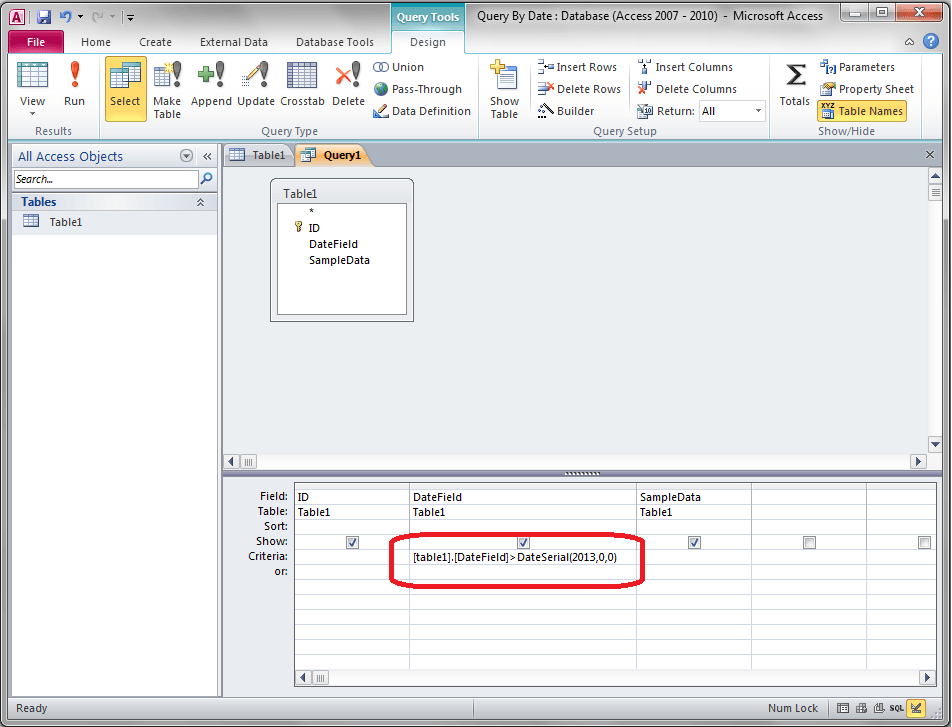Select DateField in Table1 field list

[333, 244]
